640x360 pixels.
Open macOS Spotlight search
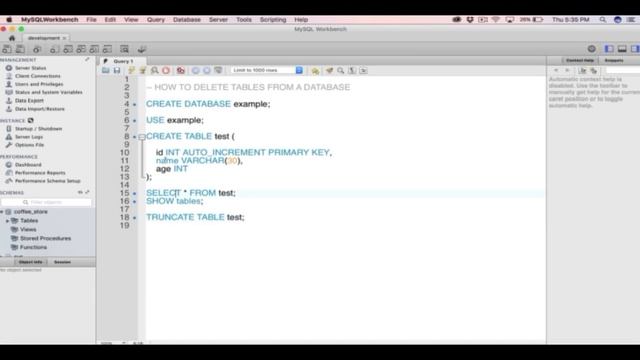pos(602,20)
